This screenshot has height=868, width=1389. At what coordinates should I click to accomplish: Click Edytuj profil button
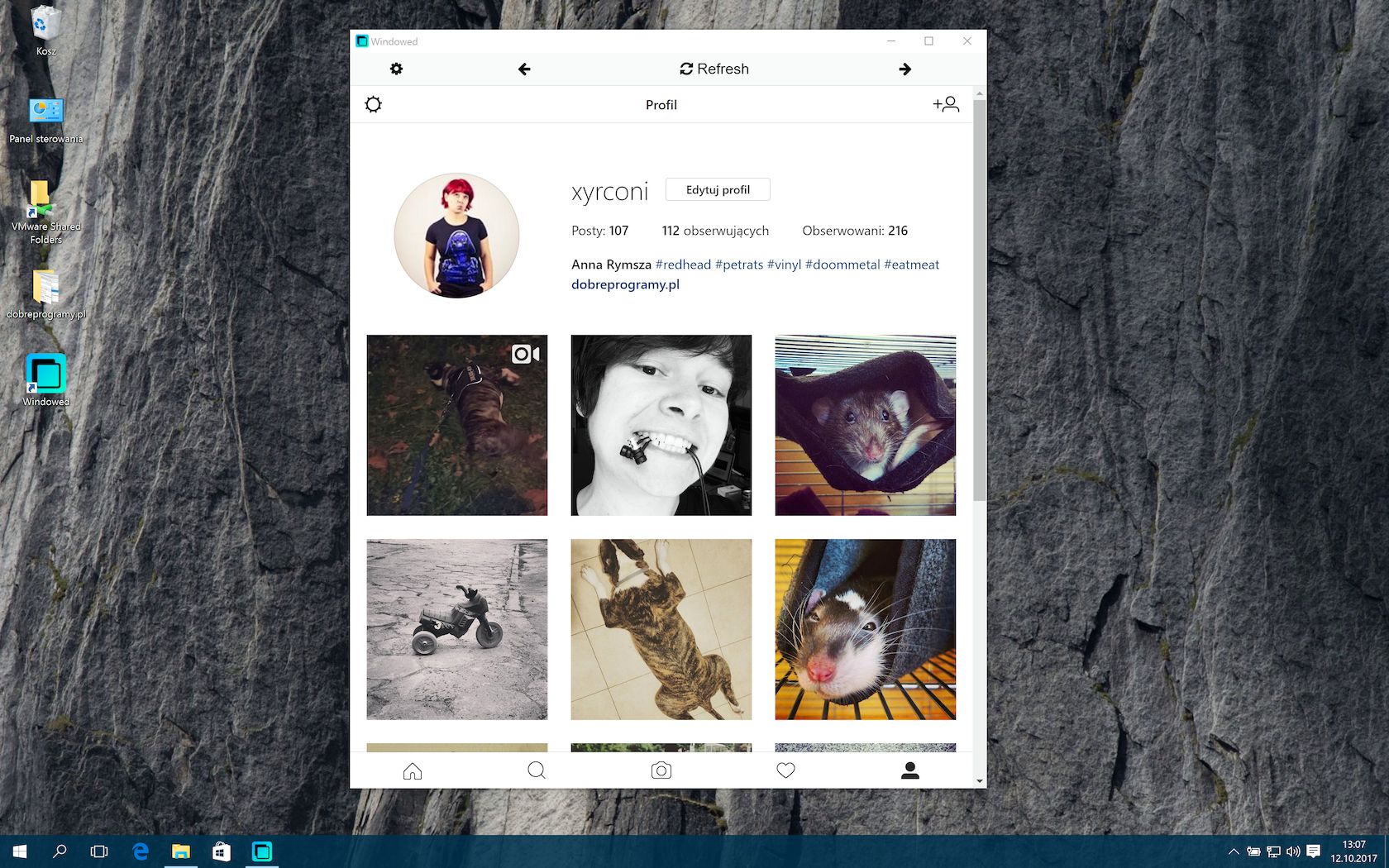[x=718, y=189]
